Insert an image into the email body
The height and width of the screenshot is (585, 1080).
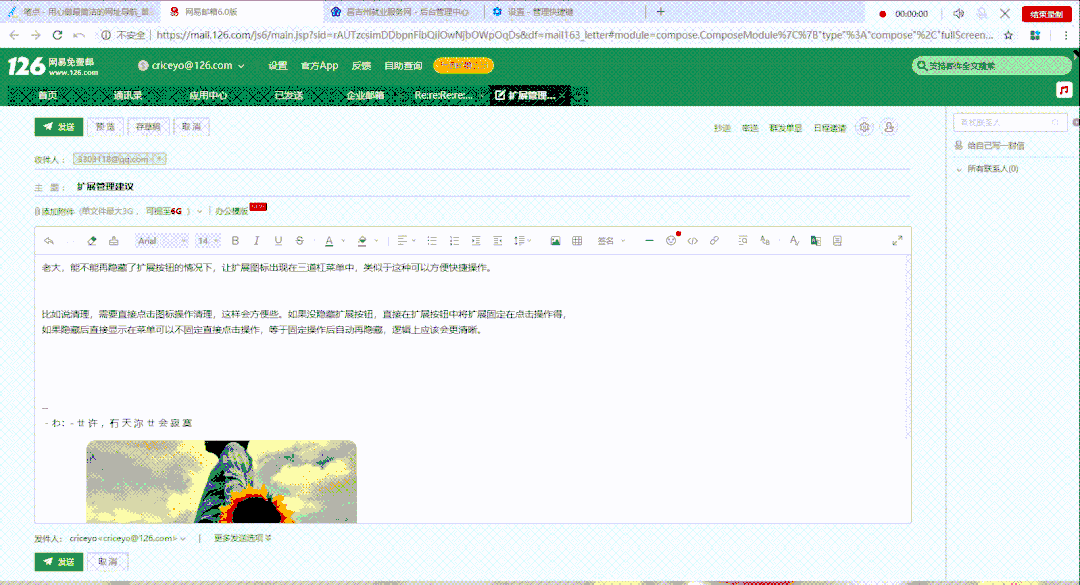(x=555, y=240)
